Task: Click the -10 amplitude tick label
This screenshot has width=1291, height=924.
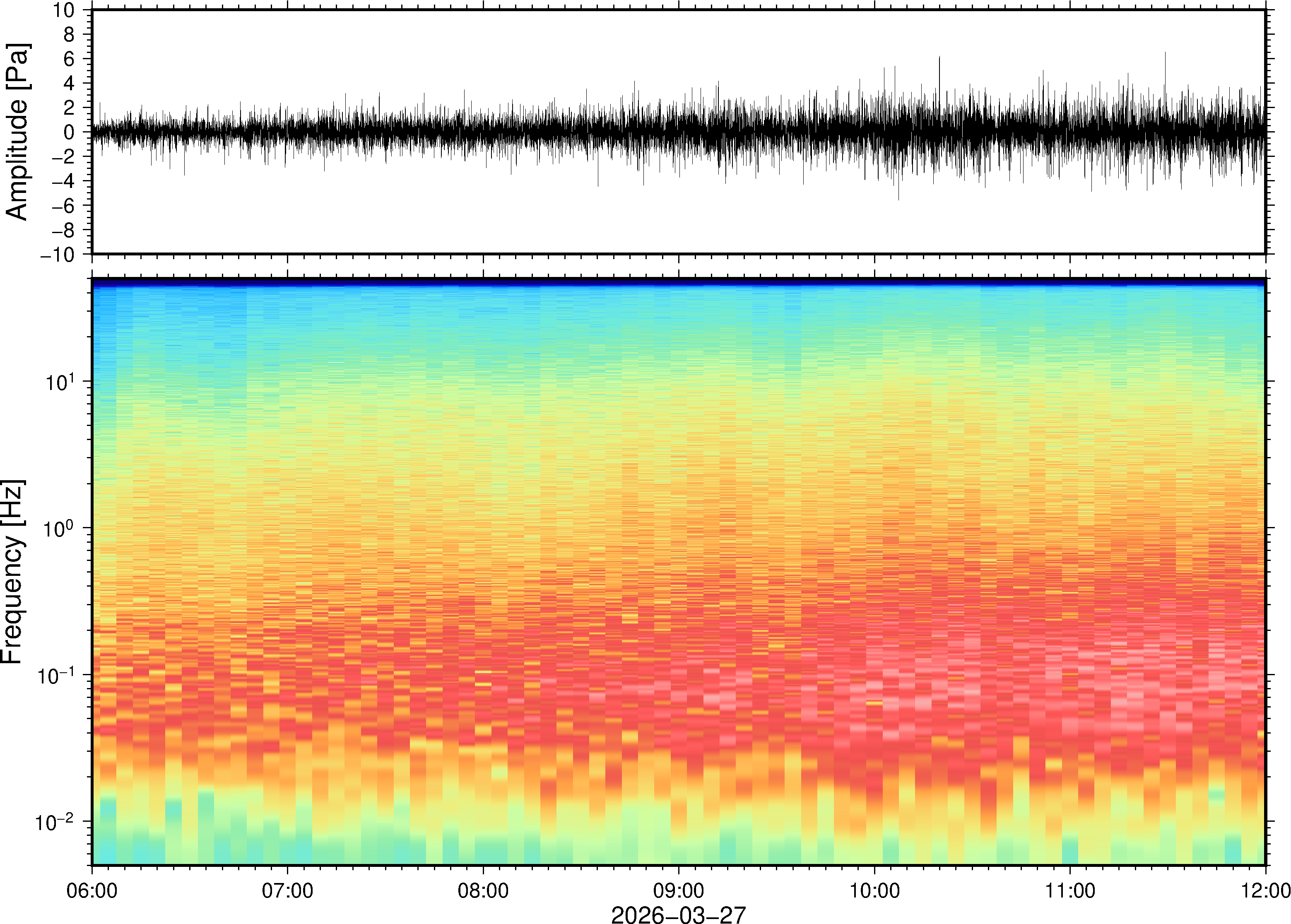Action: point(57,255)
